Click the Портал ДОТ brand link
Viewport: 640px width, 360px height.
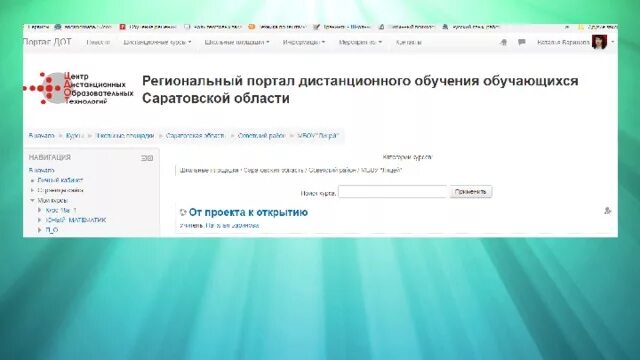pos(47,42)
